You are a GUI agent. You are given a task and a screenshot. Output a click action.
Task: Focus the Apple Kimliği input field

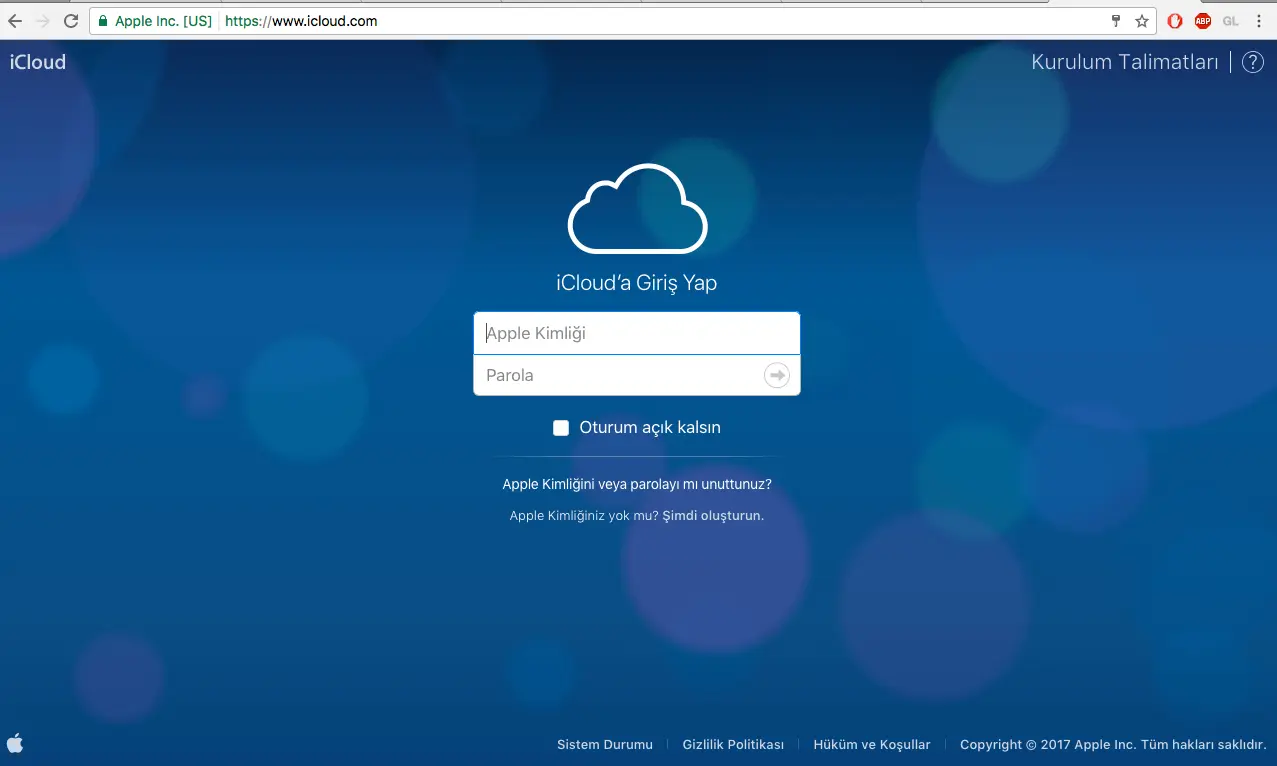(637, 333)
